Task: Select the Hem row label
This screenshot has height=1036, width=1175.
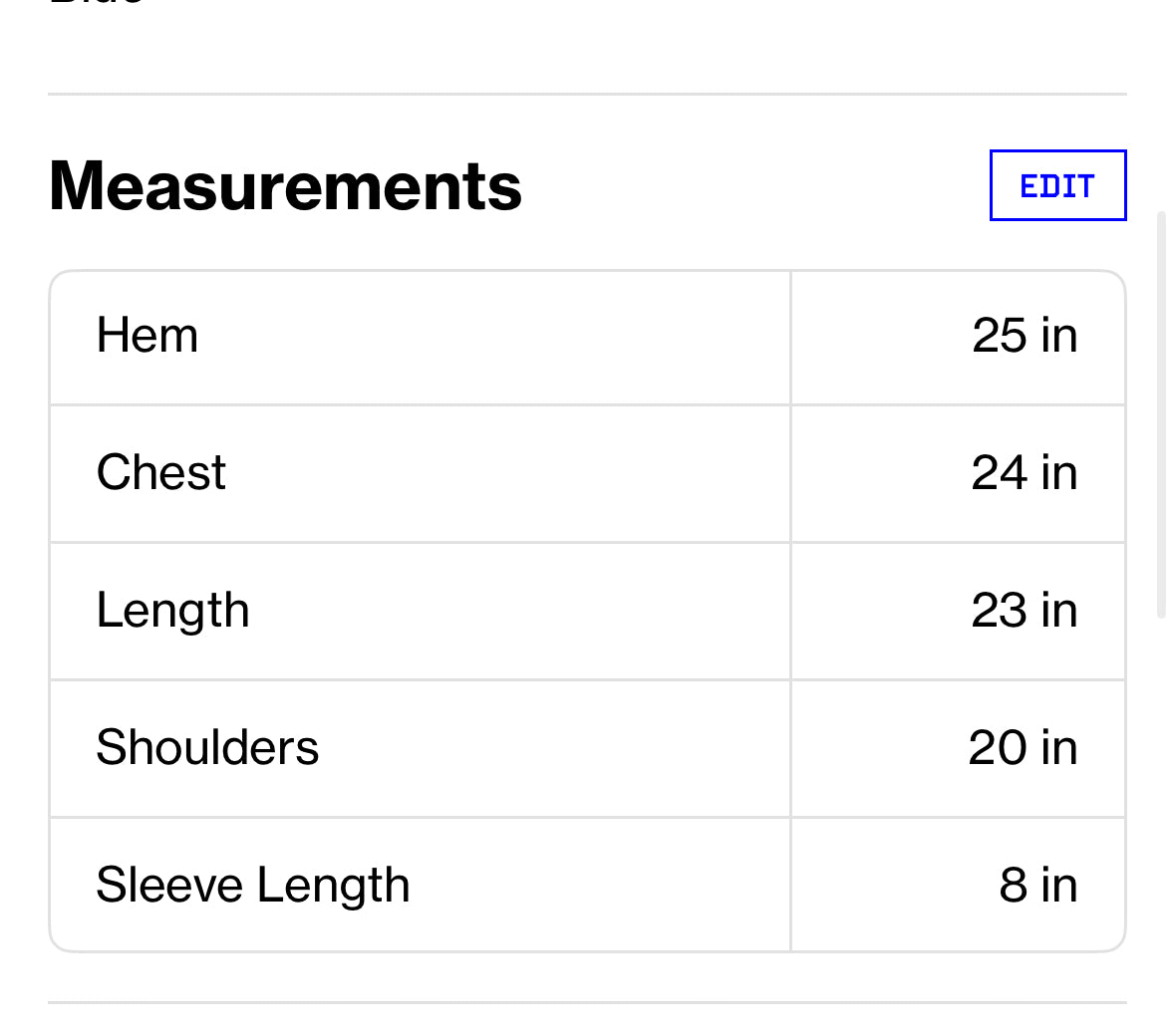Action: (x=147, y=336)
